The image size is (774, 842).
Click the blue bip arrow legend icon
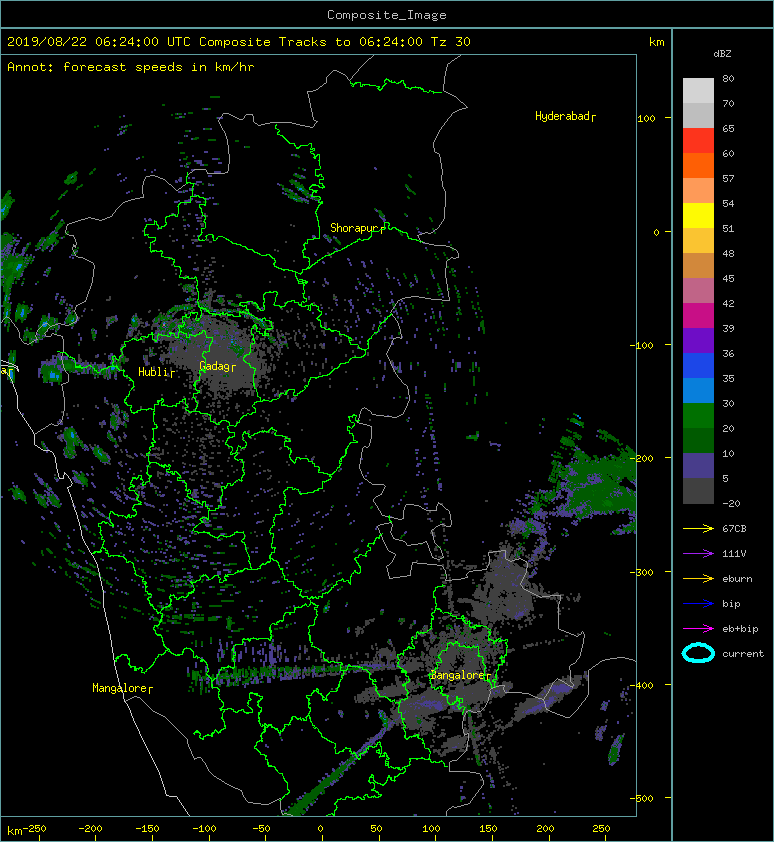pyautogui.click(x=698, y=604)
